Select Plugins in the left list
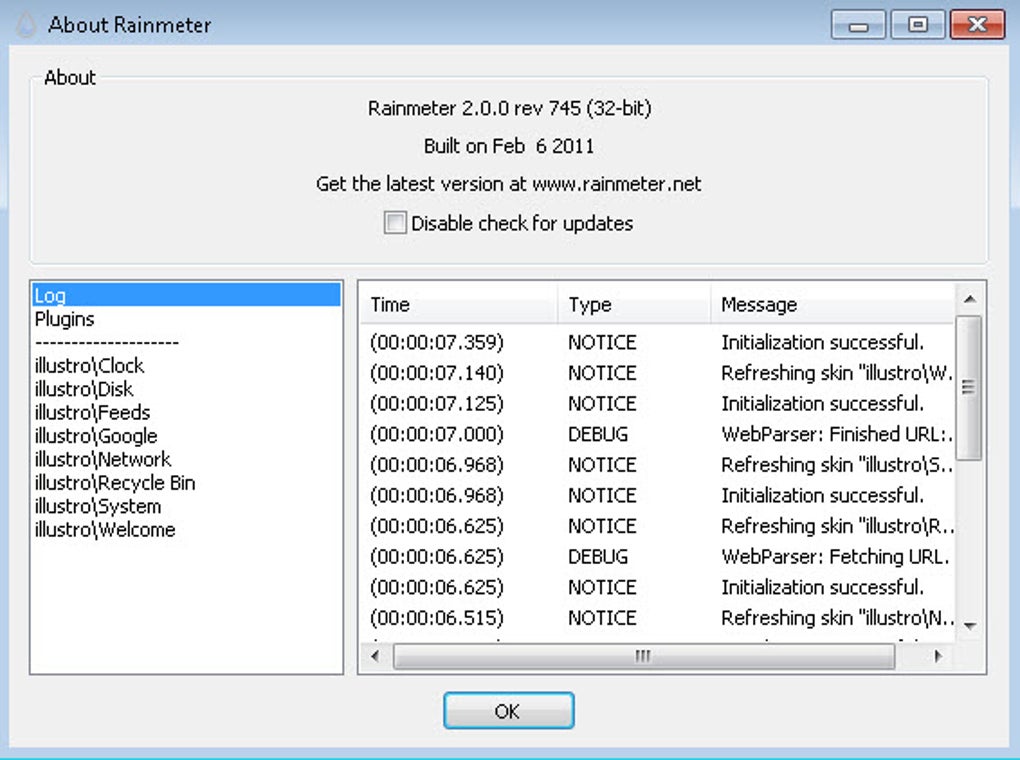 [x=186, y=319]
